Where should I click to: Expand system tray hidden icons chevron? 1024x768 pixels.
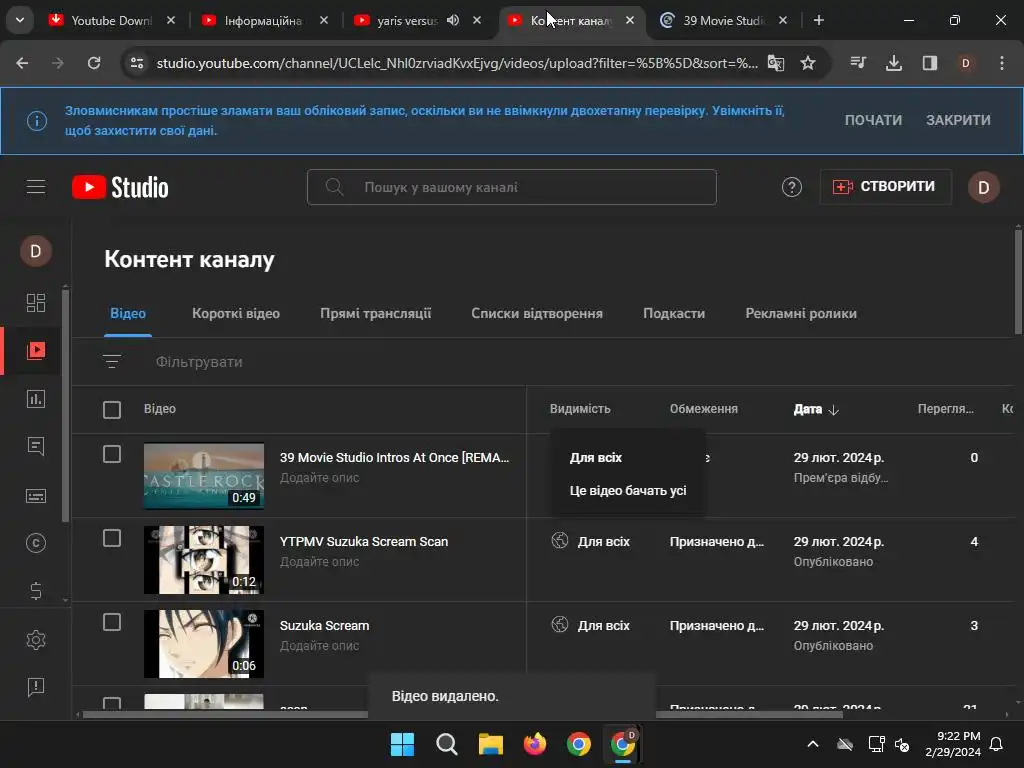click(812, 744)
